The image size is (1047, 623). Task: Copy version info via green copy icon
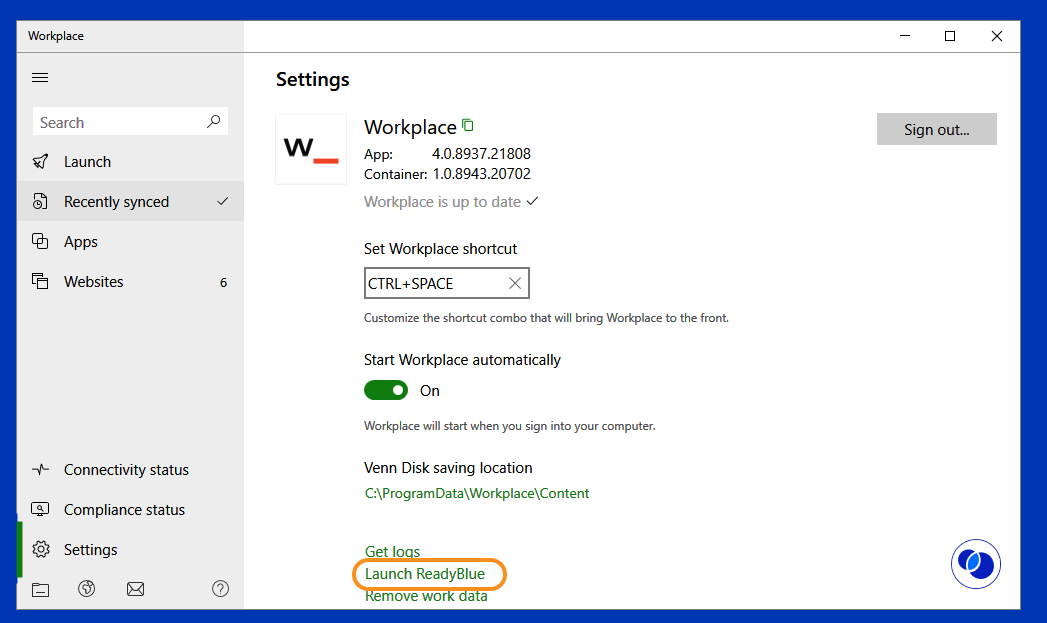[x=468, y=125]
